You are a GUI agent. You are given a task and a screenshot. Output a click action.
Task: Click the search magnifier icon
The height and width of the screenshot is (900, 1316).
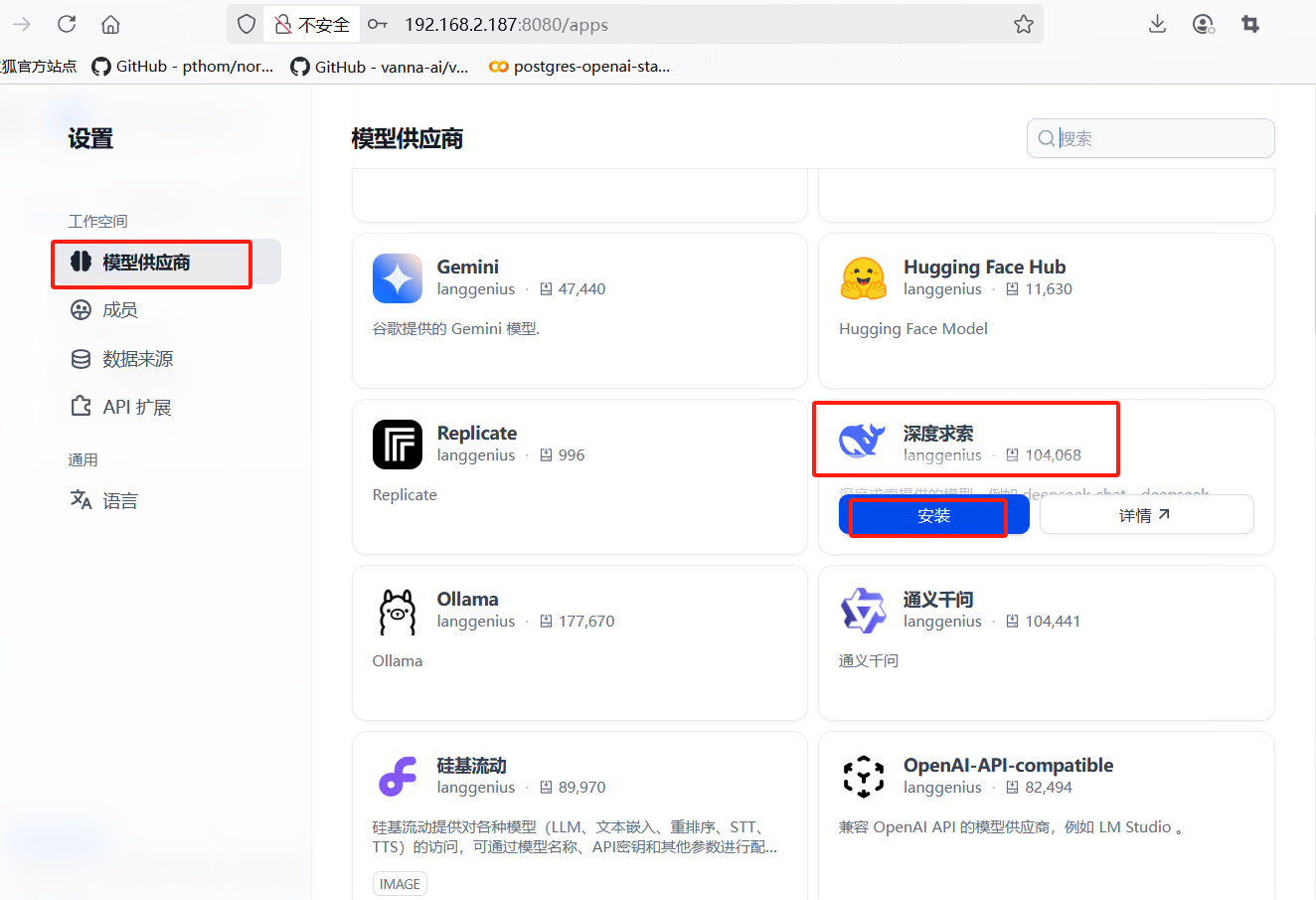tap(1047, 138)
